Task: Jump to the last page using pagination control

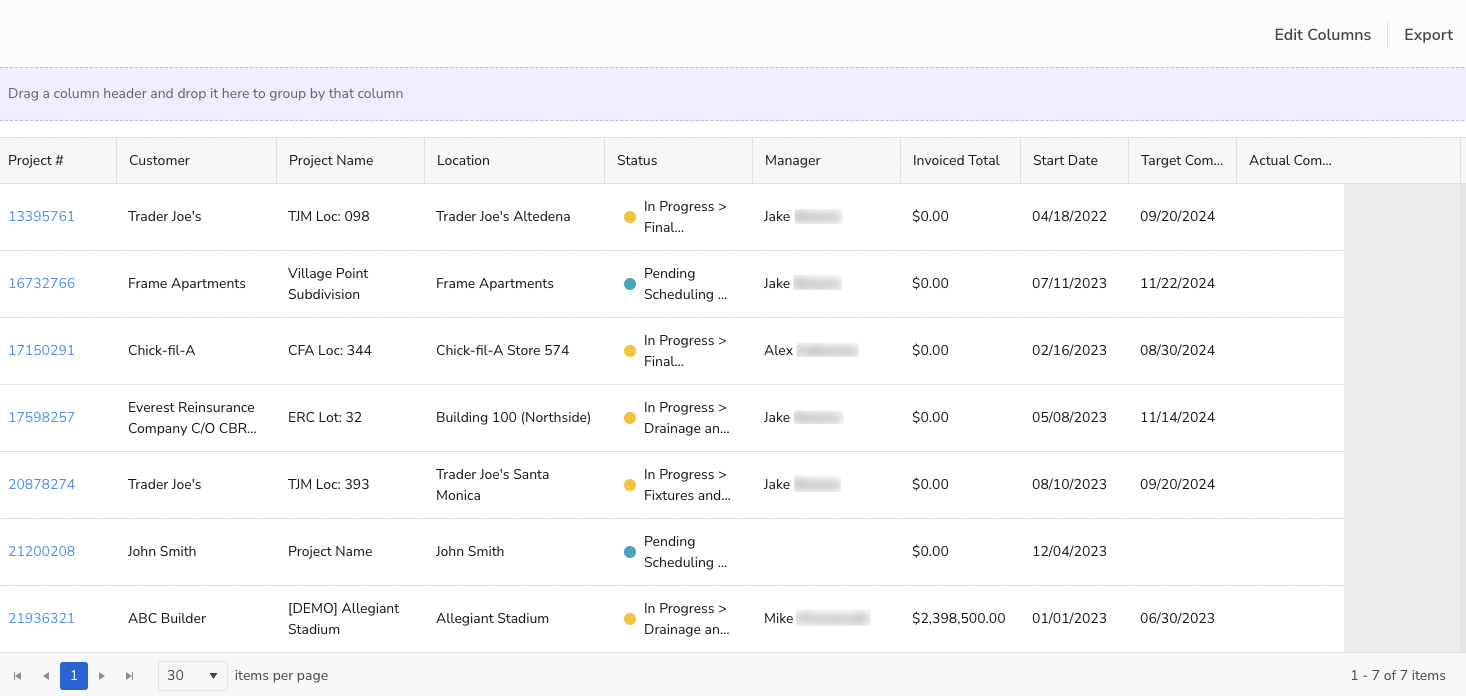Action: coord(129,675)
